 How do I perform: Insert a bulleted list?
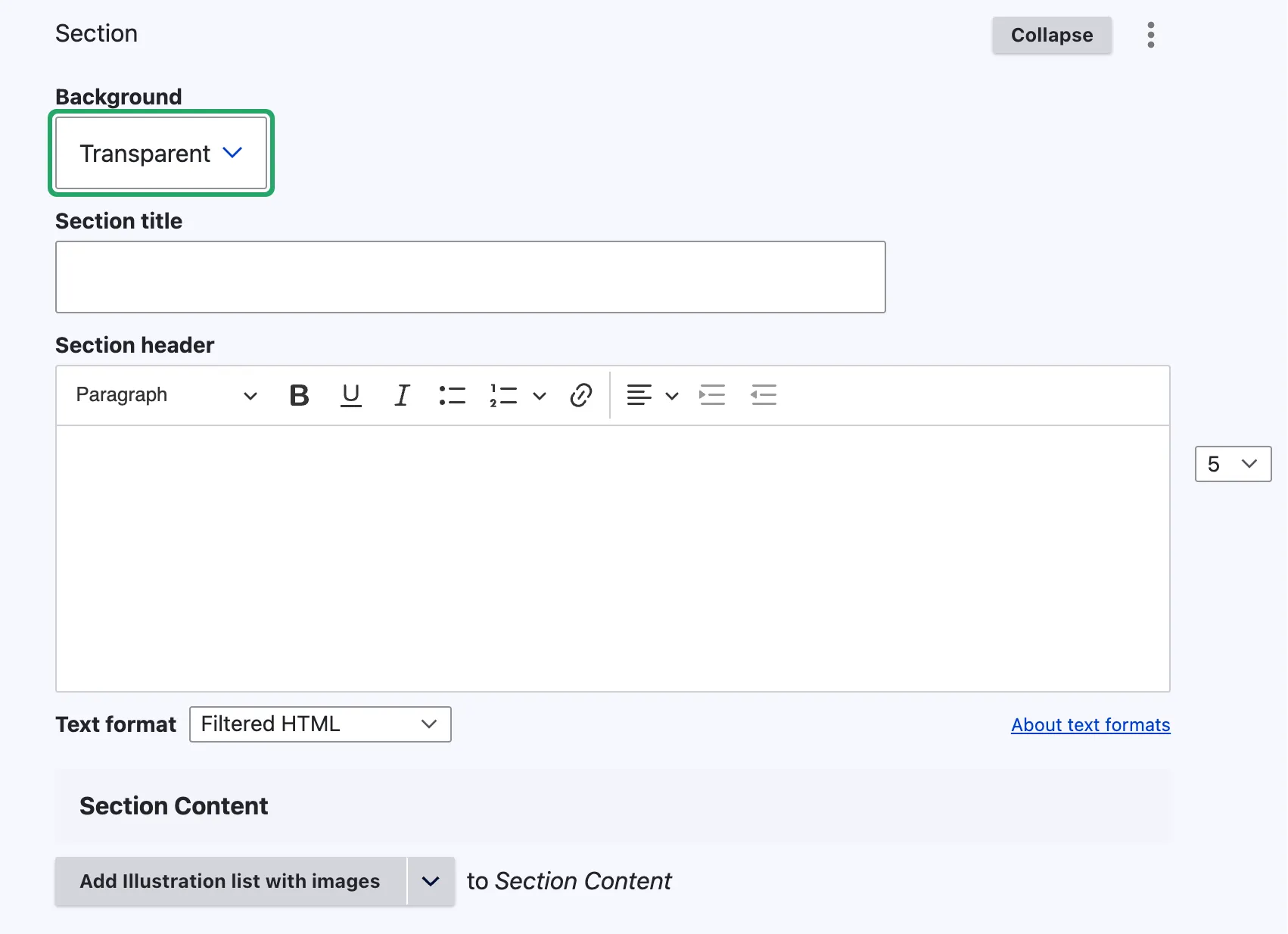pyautogui.click(x=453, y=395)
